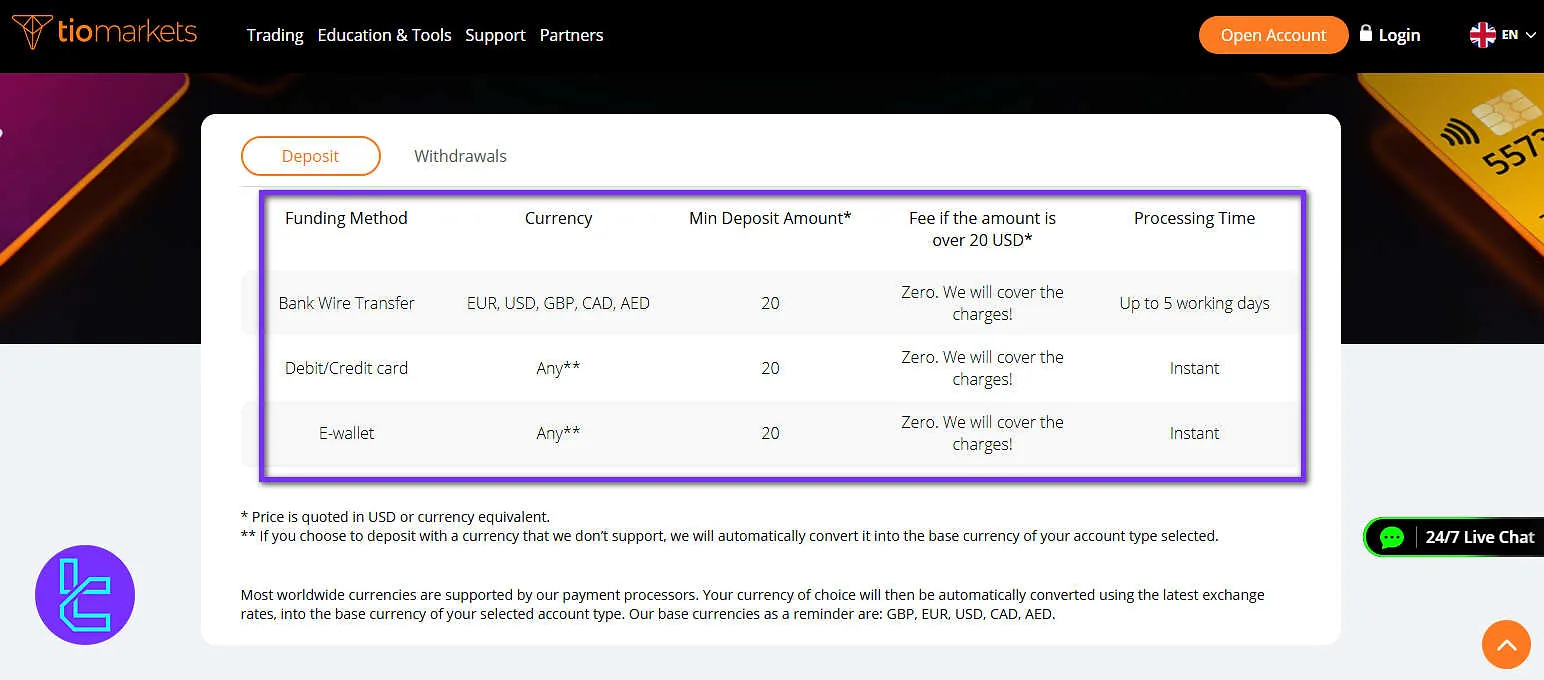Viewport: 1544px width, 680px height.
Task: Click the Open Account button
Action: point(1273,34)
